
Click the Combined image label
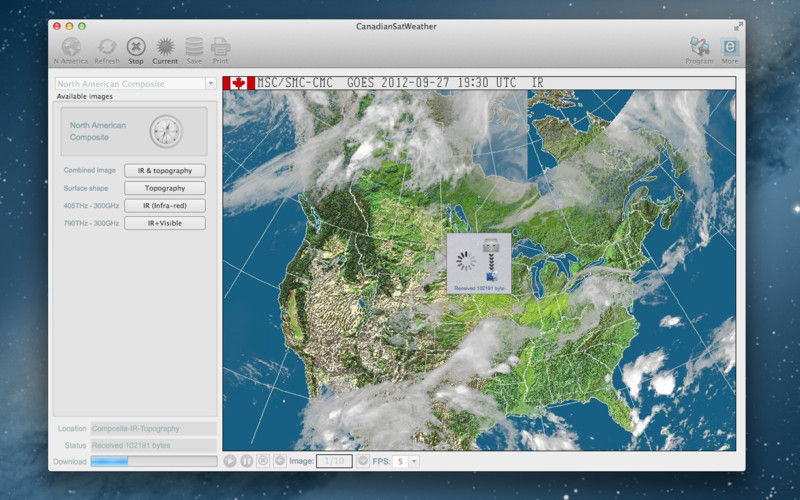click(90, 170)
